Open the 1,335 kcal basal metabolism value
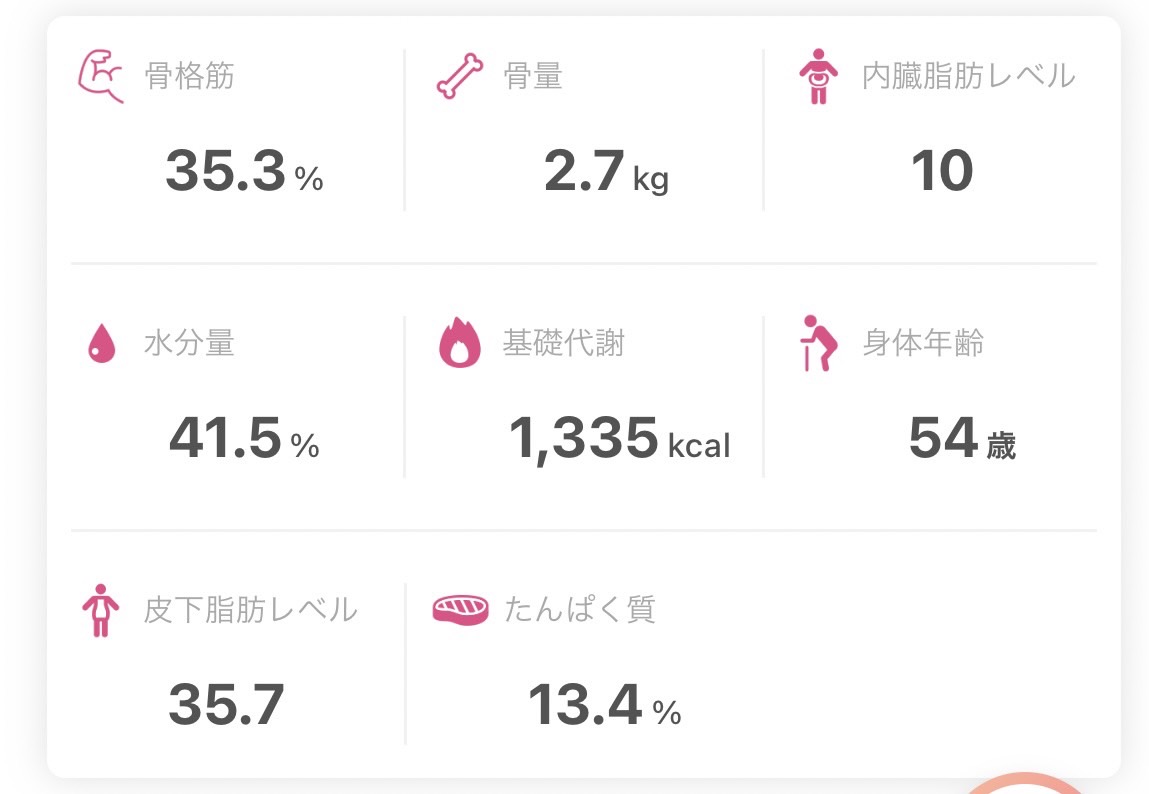This screenshot has height=794, width=1149. click(x=620, y=439)
